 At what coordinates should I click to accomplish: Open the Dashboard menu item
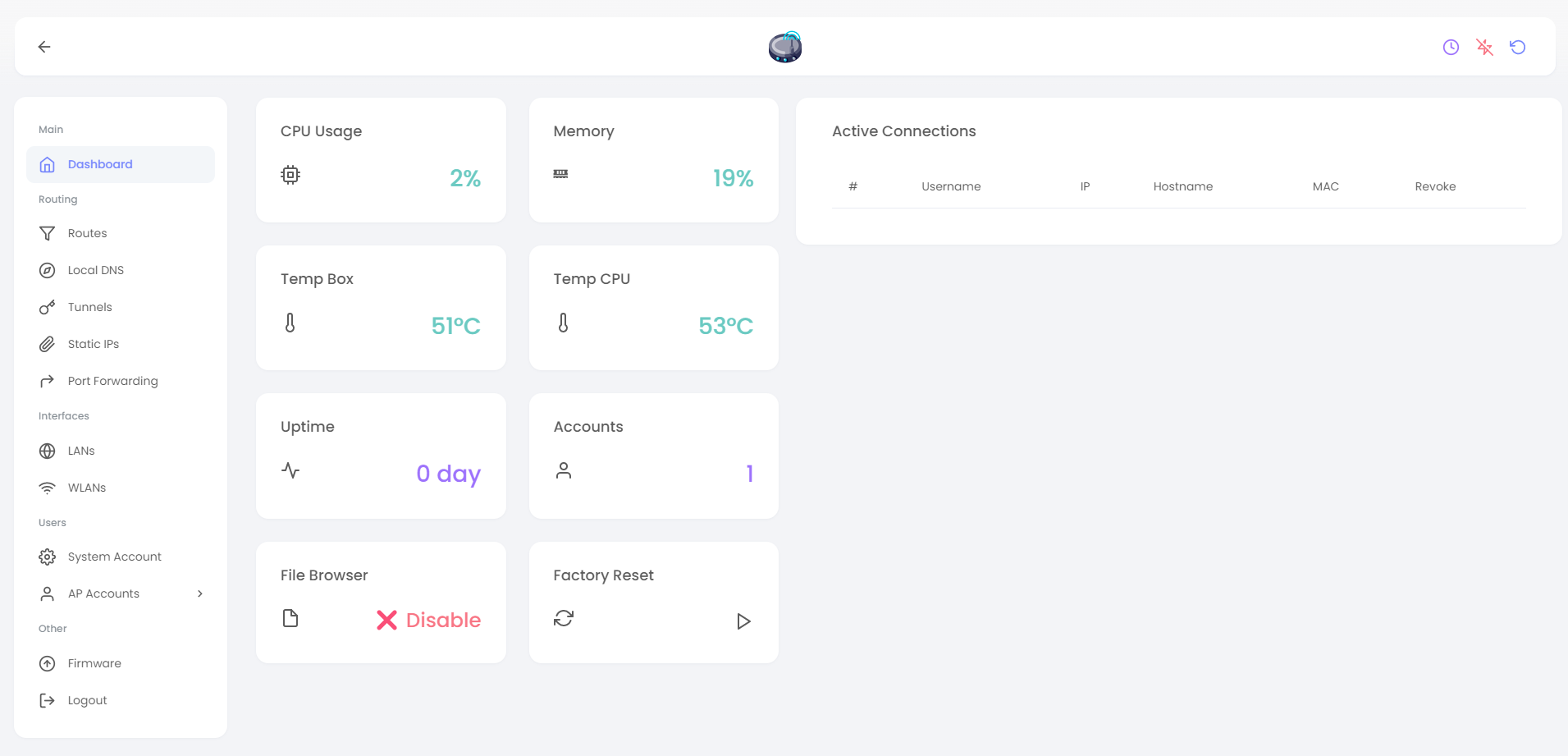point(100,164)
